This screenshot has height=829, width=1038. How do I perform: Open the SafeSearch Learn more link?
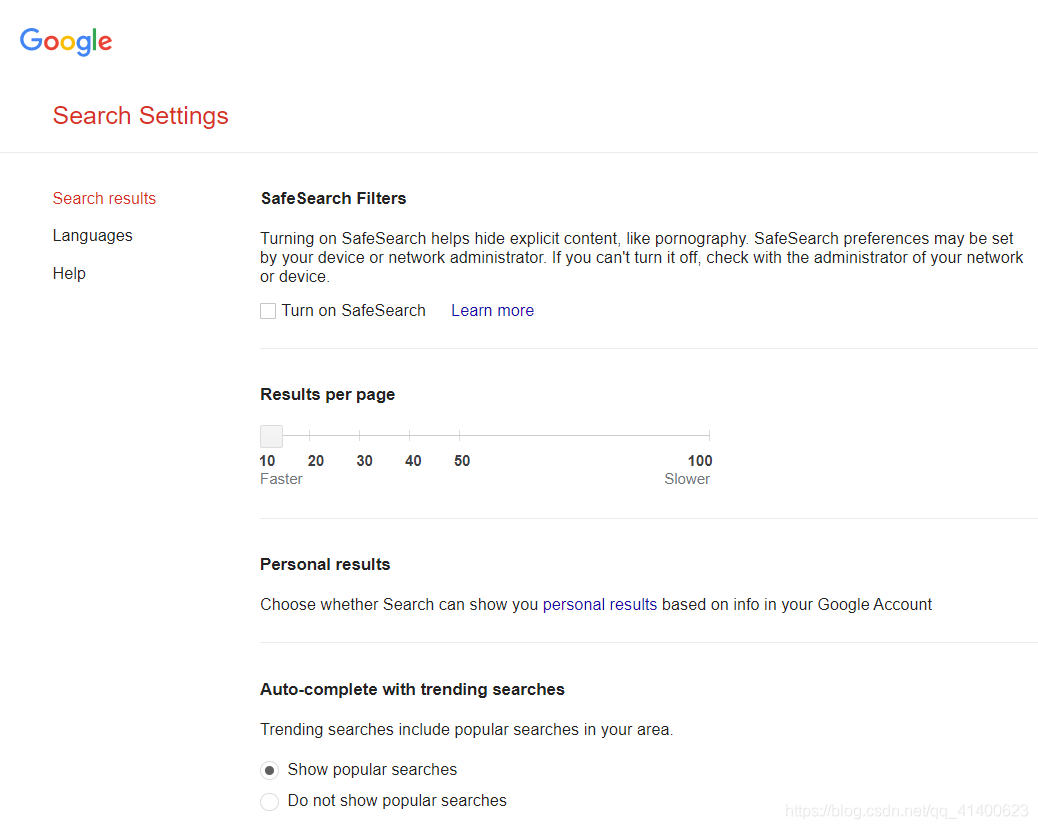[x=493, y=311]
